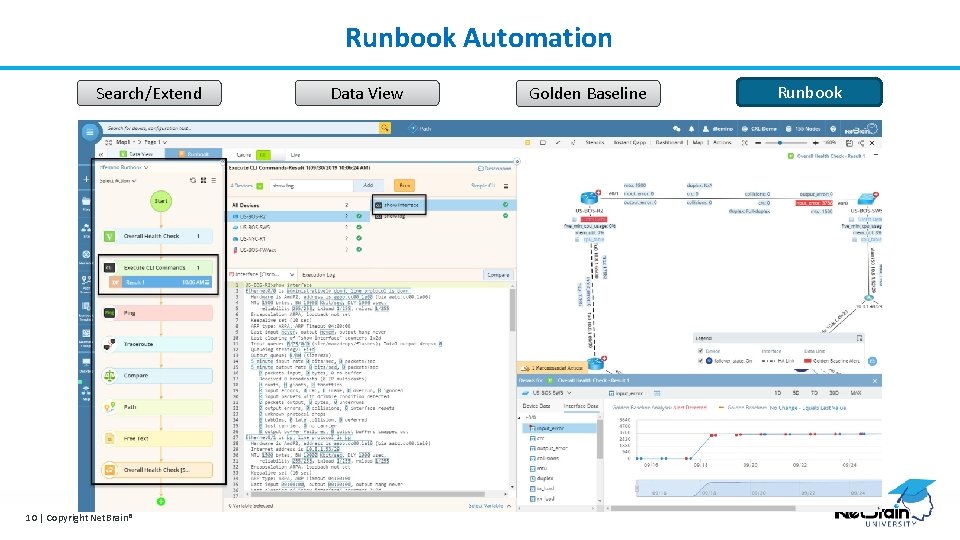Select the Ping runbook node

coord(158,313)
